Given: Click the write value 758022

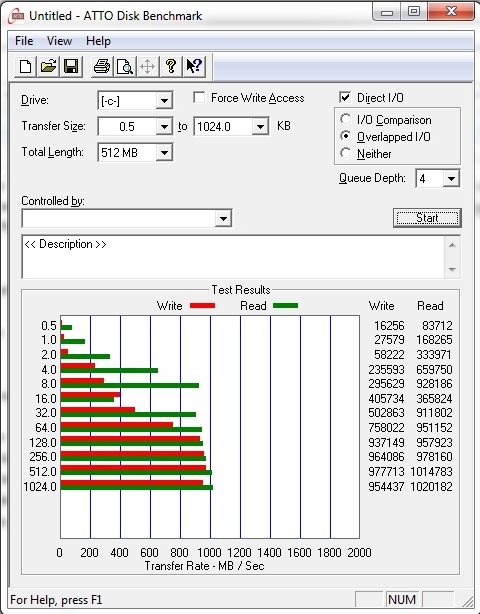Looking at the screenshot, I should 386,427.
